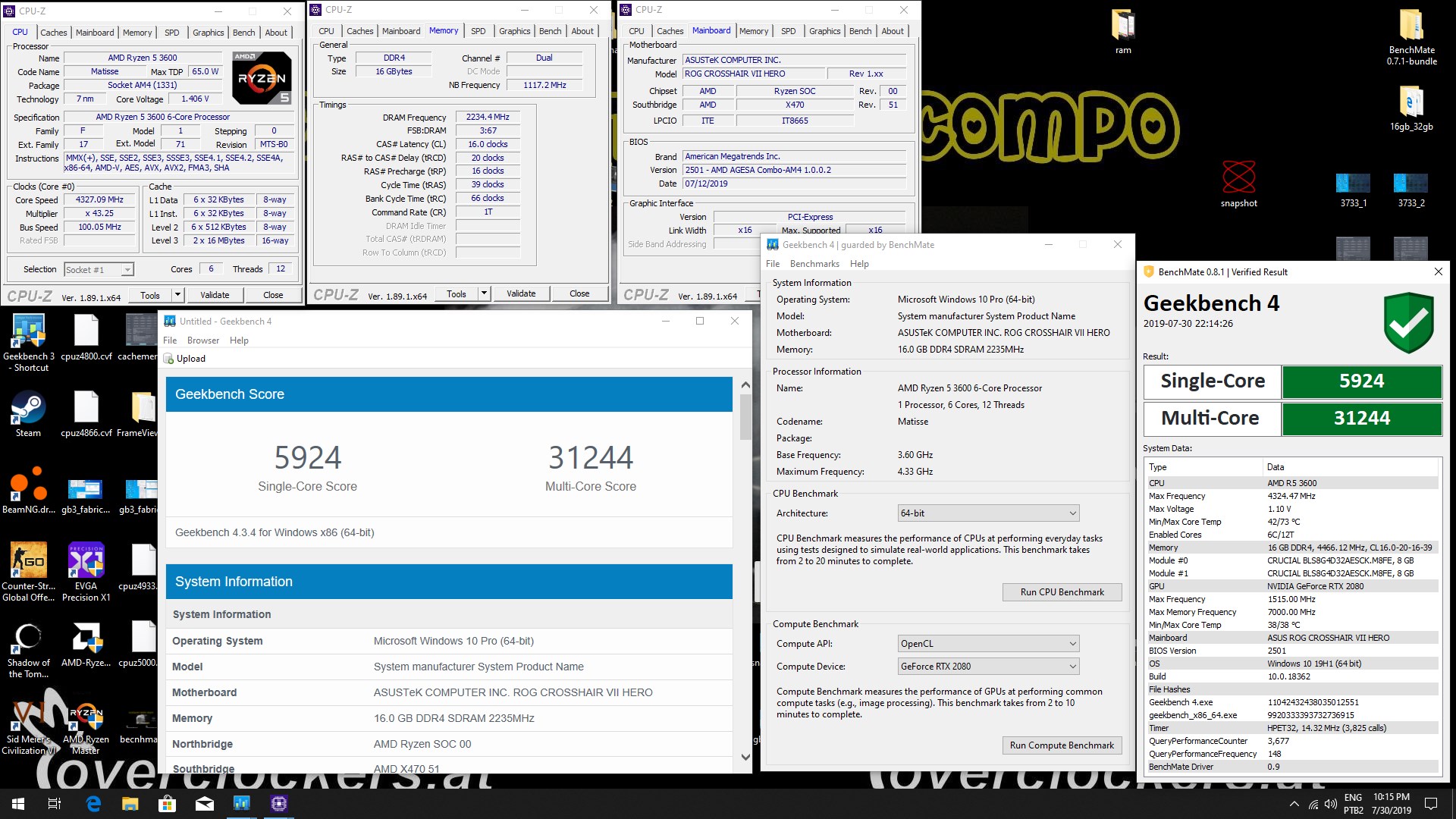
Task: Click Validate in the CPU-Z CPU window
Action: tap(215, 295)
